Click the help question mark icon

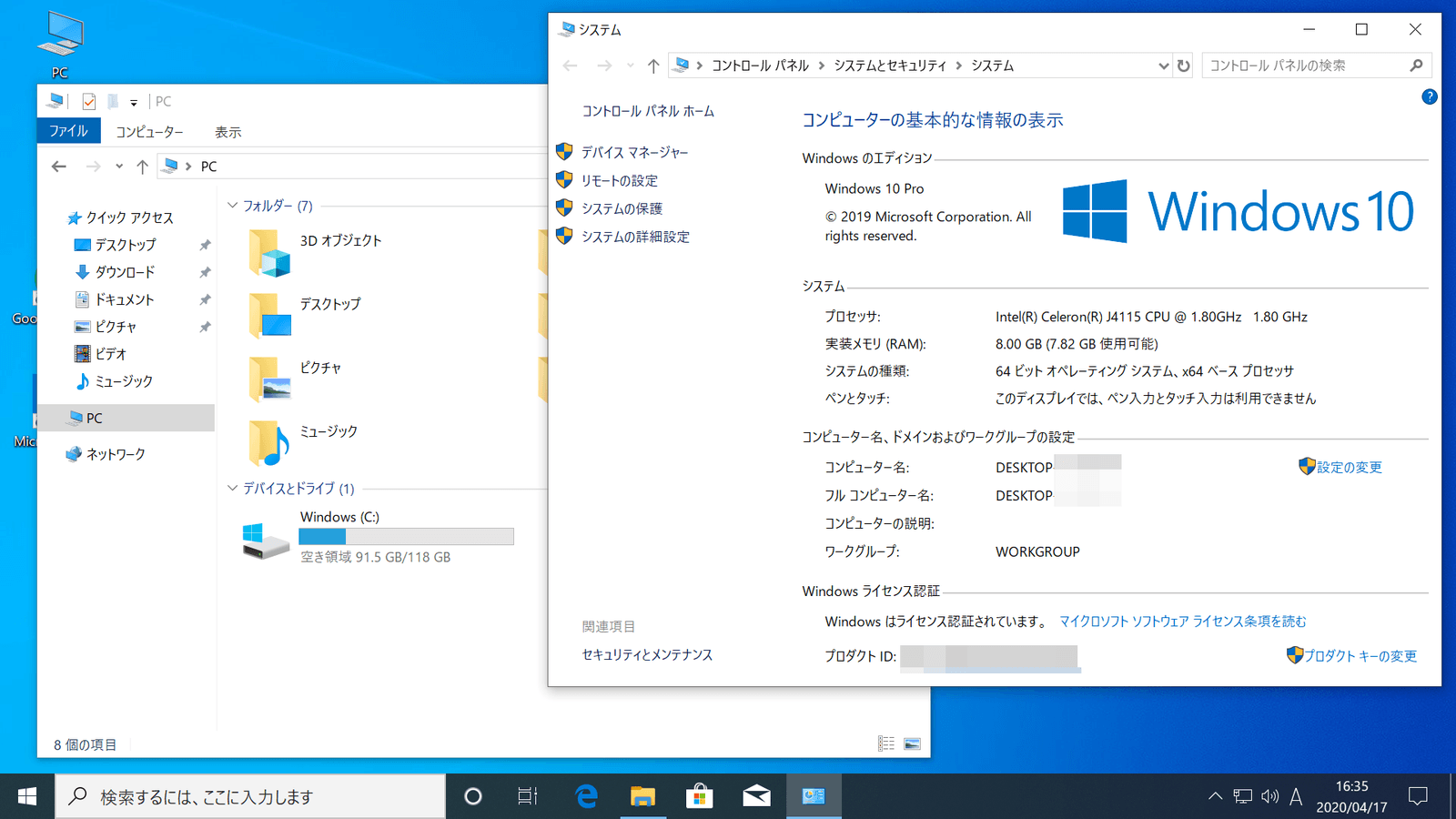coord(1429,96)
